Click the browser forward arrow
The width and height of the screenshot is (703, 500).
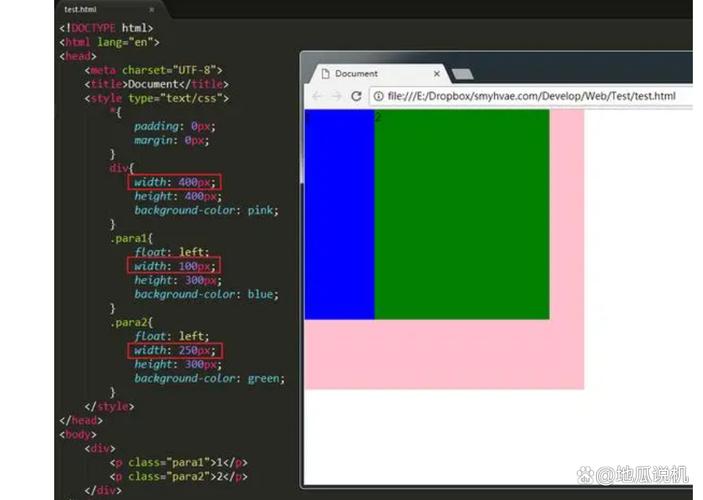coord(336,96)
